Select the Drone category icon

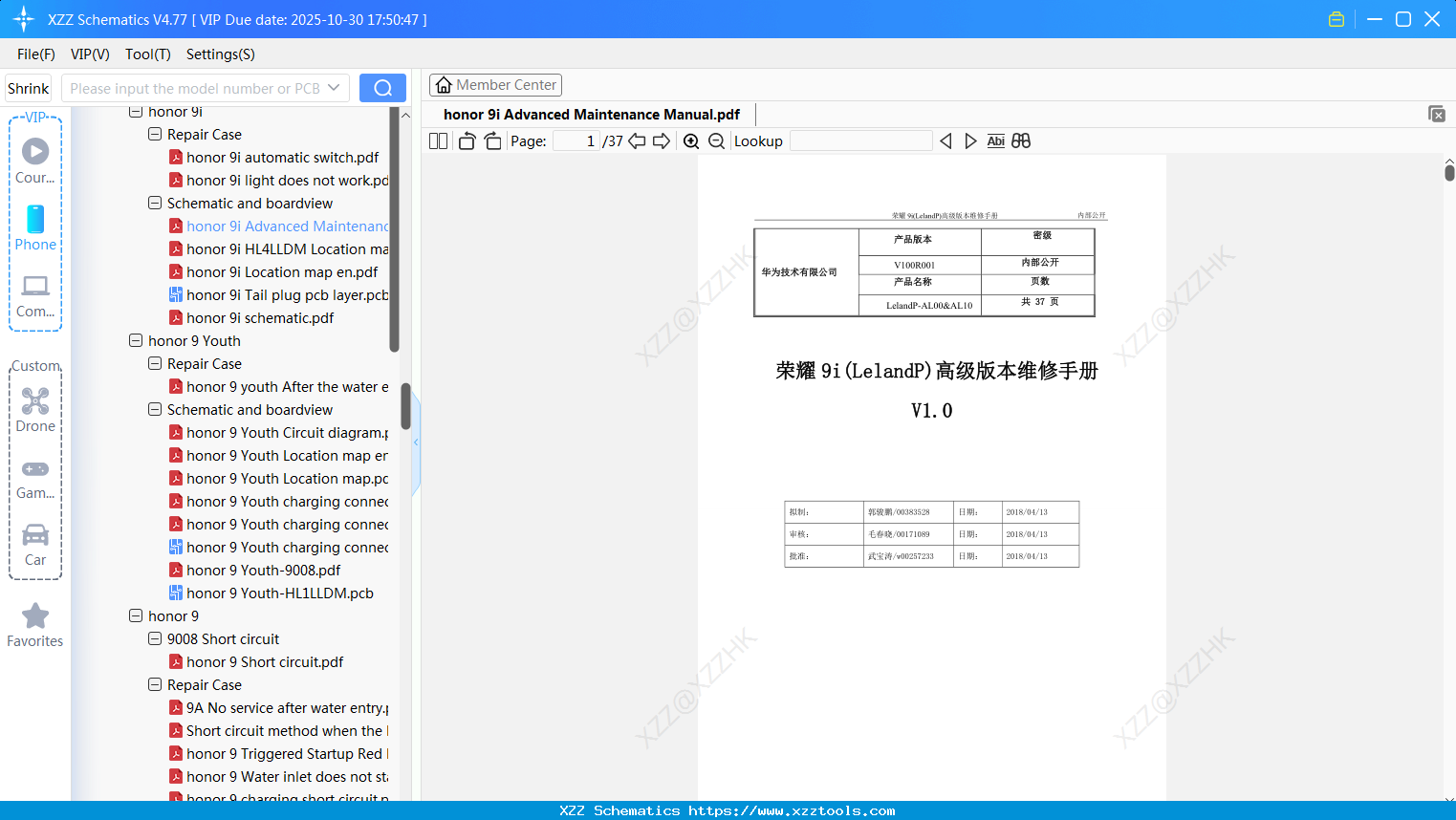point(35,410)
